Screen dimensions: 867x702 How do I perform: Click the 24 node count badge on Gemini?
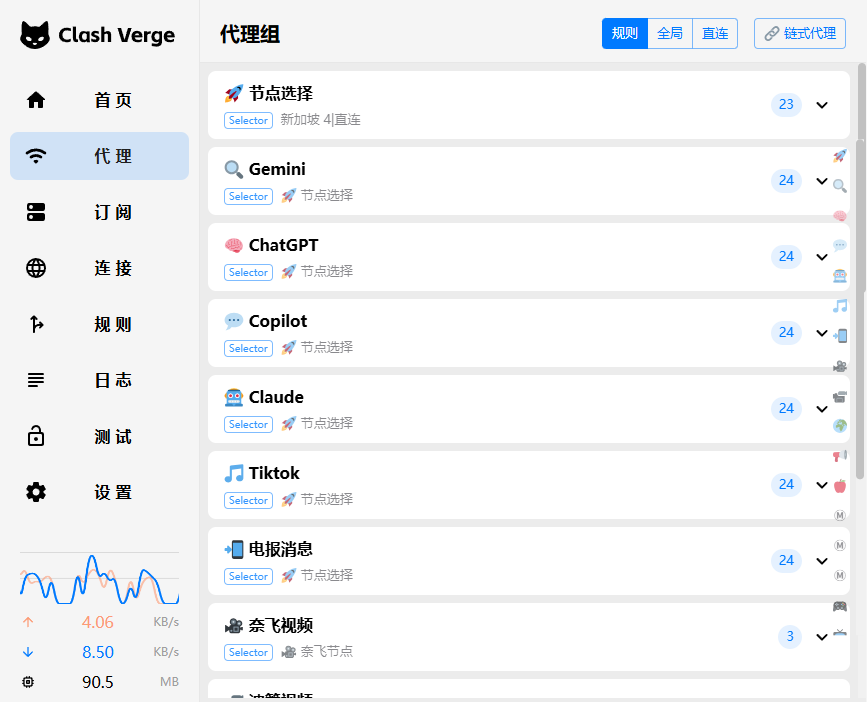(x=786, y=181)
